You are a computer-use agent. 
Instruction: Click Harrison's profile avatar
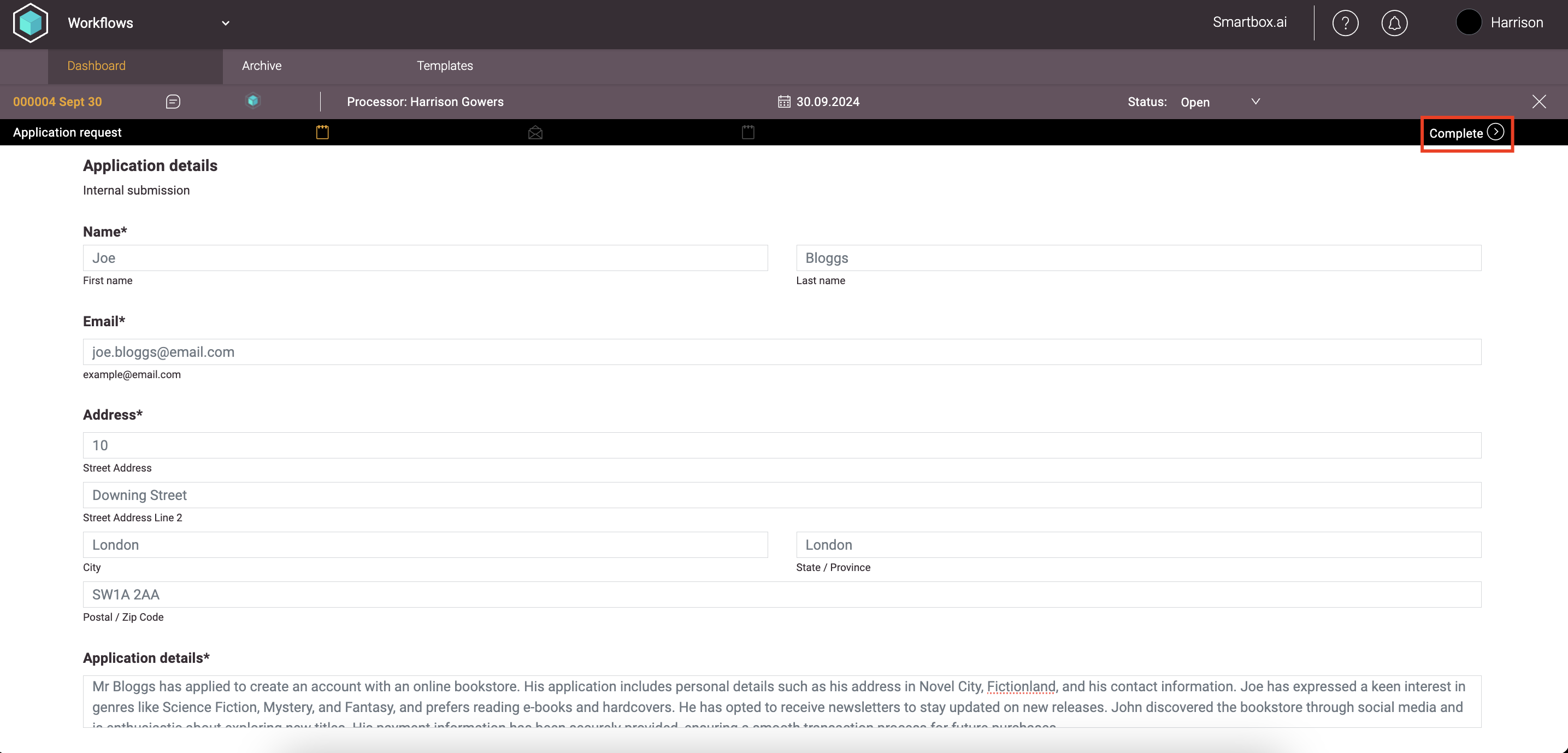tap(1468, 22)
